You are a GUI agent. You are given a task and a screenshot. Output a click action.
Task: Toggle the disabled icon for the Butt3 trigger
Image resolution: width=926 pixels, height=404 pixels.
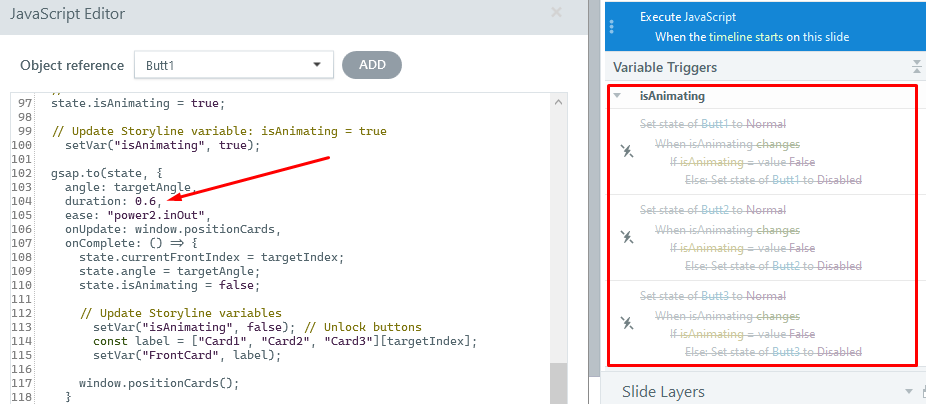coord(627,323)
